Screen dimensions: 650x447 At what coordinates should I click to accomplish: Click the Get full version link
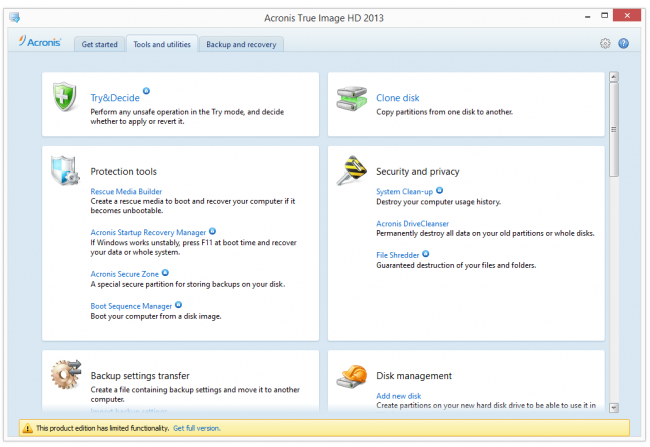pos(196,428)
